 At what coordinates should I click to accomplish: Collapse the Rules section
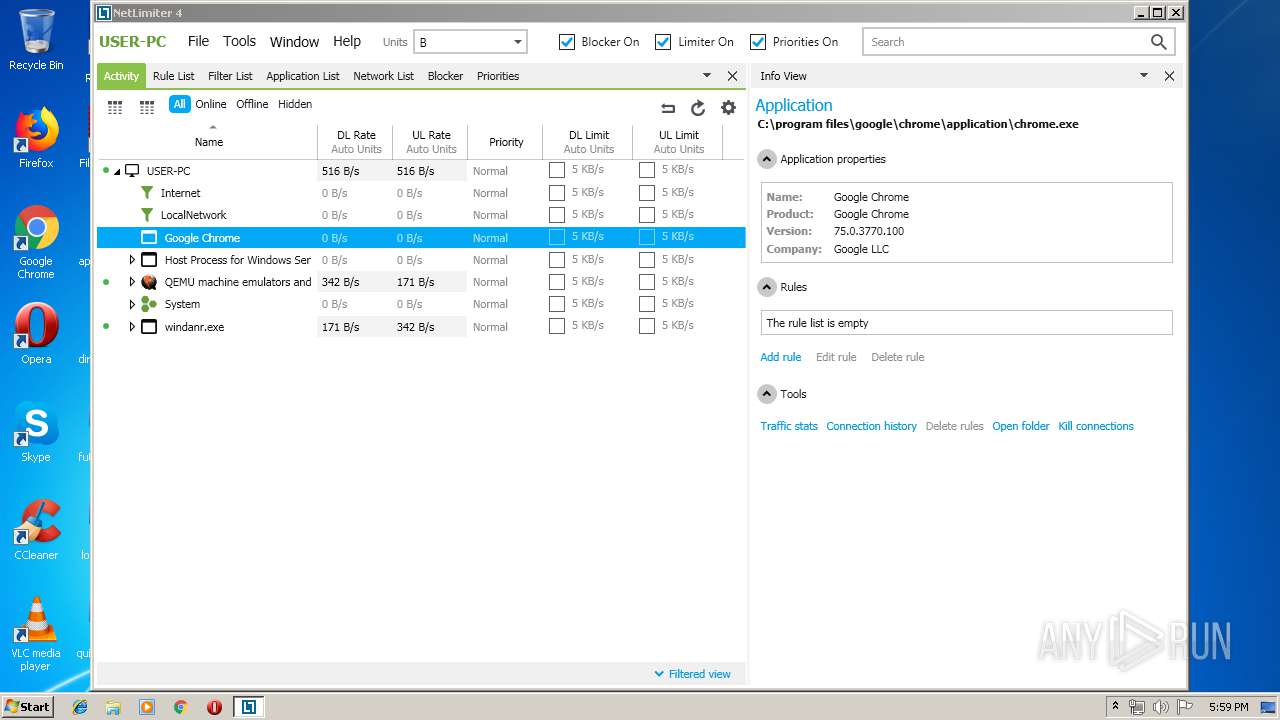[x=767, y=287]
